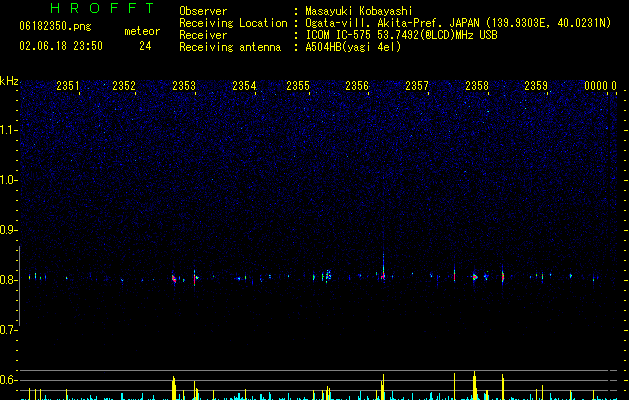629x400 pixels.
Task: Click the Receiver label
Action: tap(203, 35)
